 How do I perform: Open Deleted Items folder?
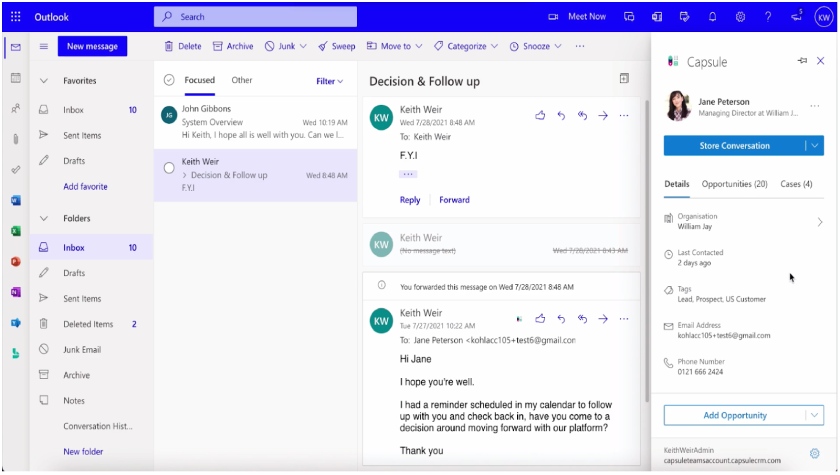(x=92, y=324)
